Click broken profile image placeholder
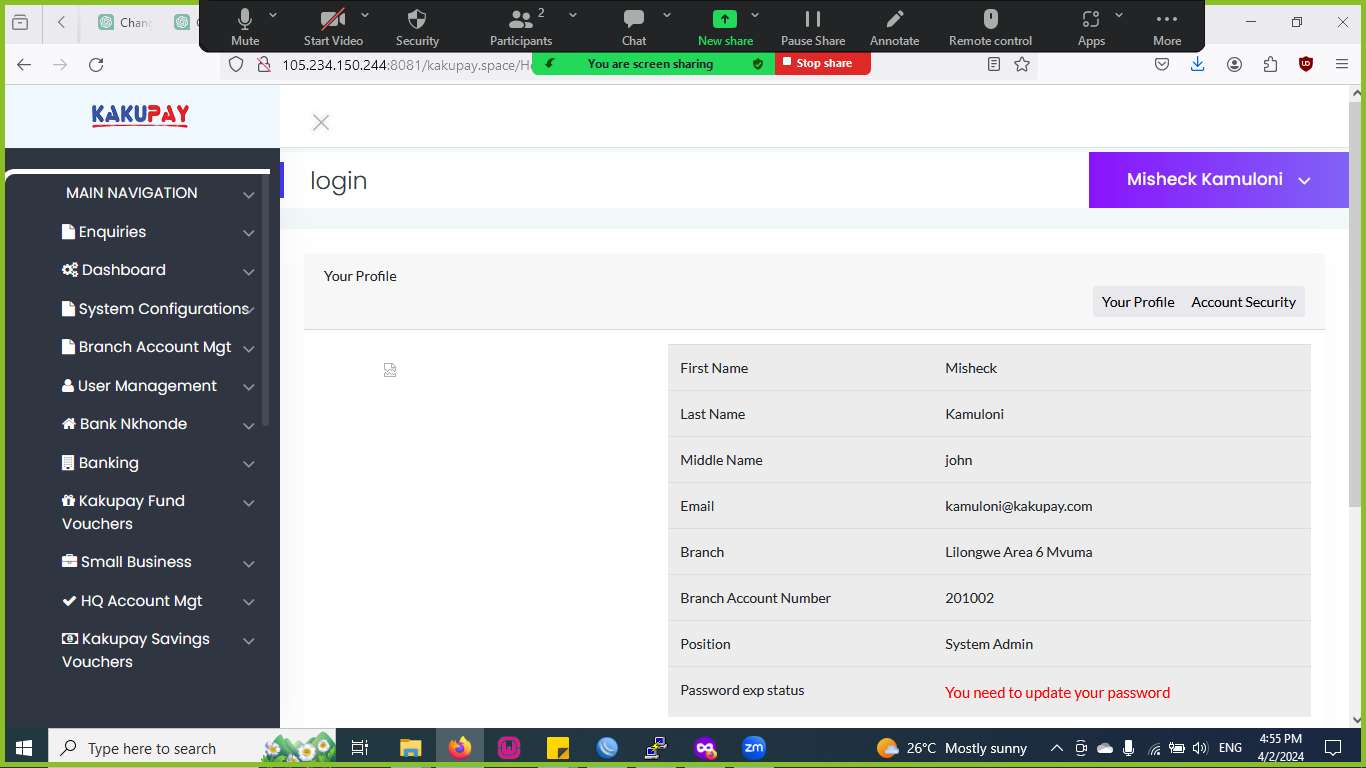Image resolution: width=1366 pixels, height=768 pixels. (x=390, y=370)
